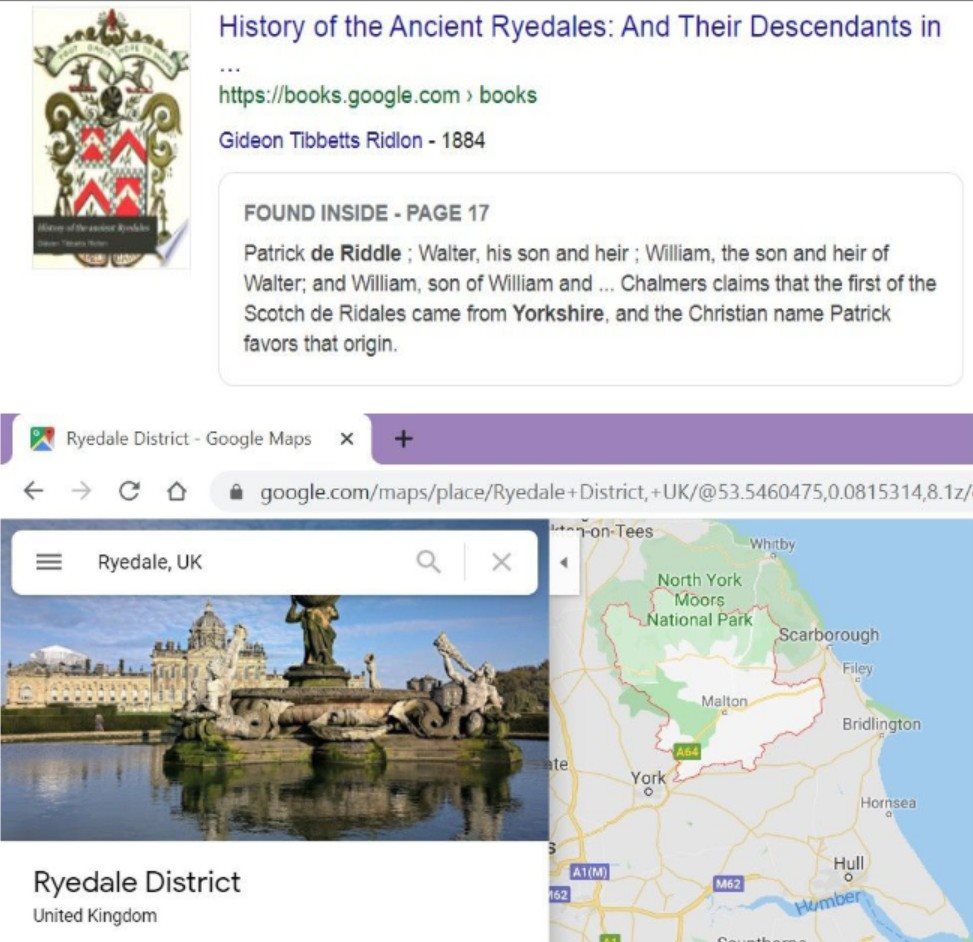Image resolution: width=973 pixels, height=942 pixels.
Task: Collapse the Google Maps side panel
Action: pyautogui.click(x=564, y=563)
